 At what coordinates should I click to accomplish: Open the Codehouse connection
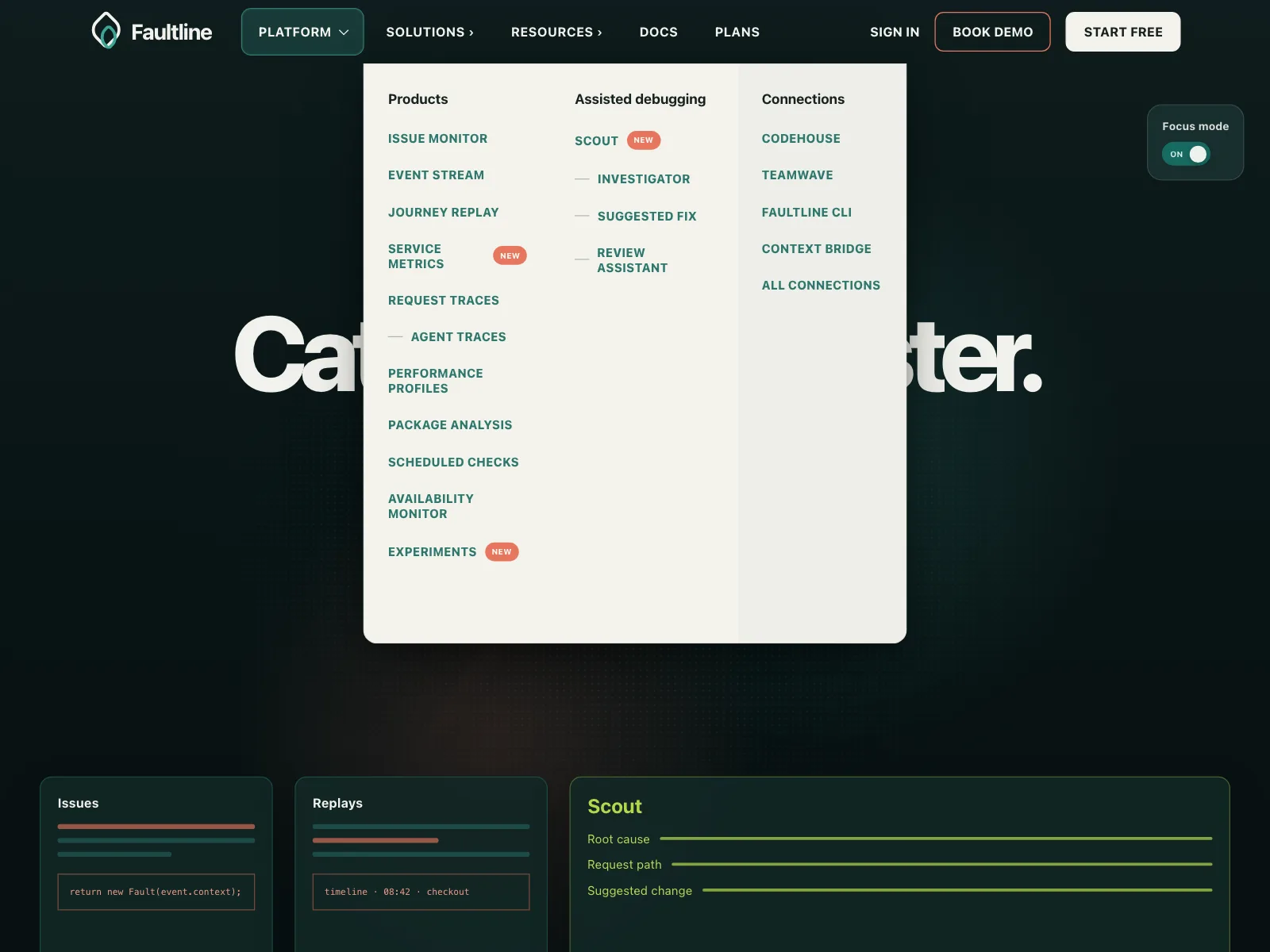(x=801, y=138)
